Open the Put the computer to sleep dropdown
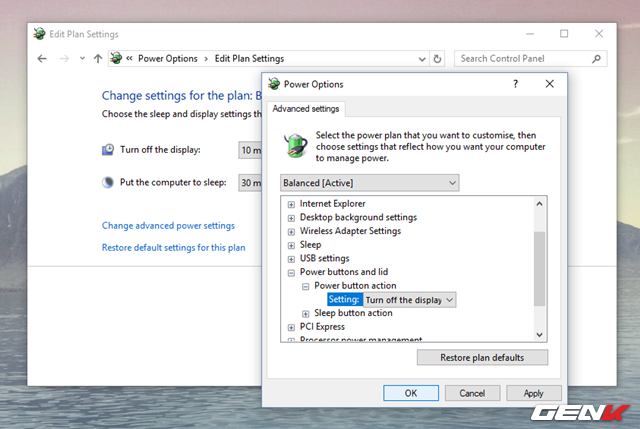Image resolution: width=640 pixels, height=429 pixels. coord(250,183)
